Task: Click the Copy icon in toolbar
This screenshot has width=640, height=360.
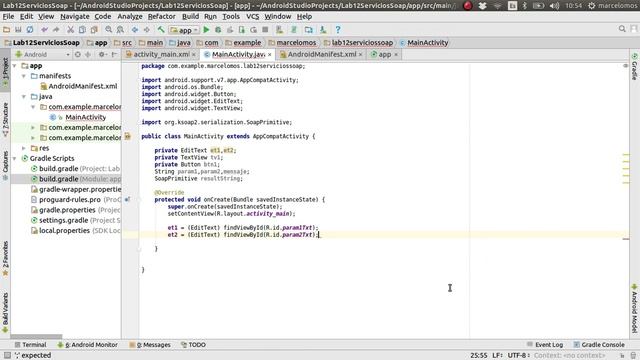Action: 82,29
